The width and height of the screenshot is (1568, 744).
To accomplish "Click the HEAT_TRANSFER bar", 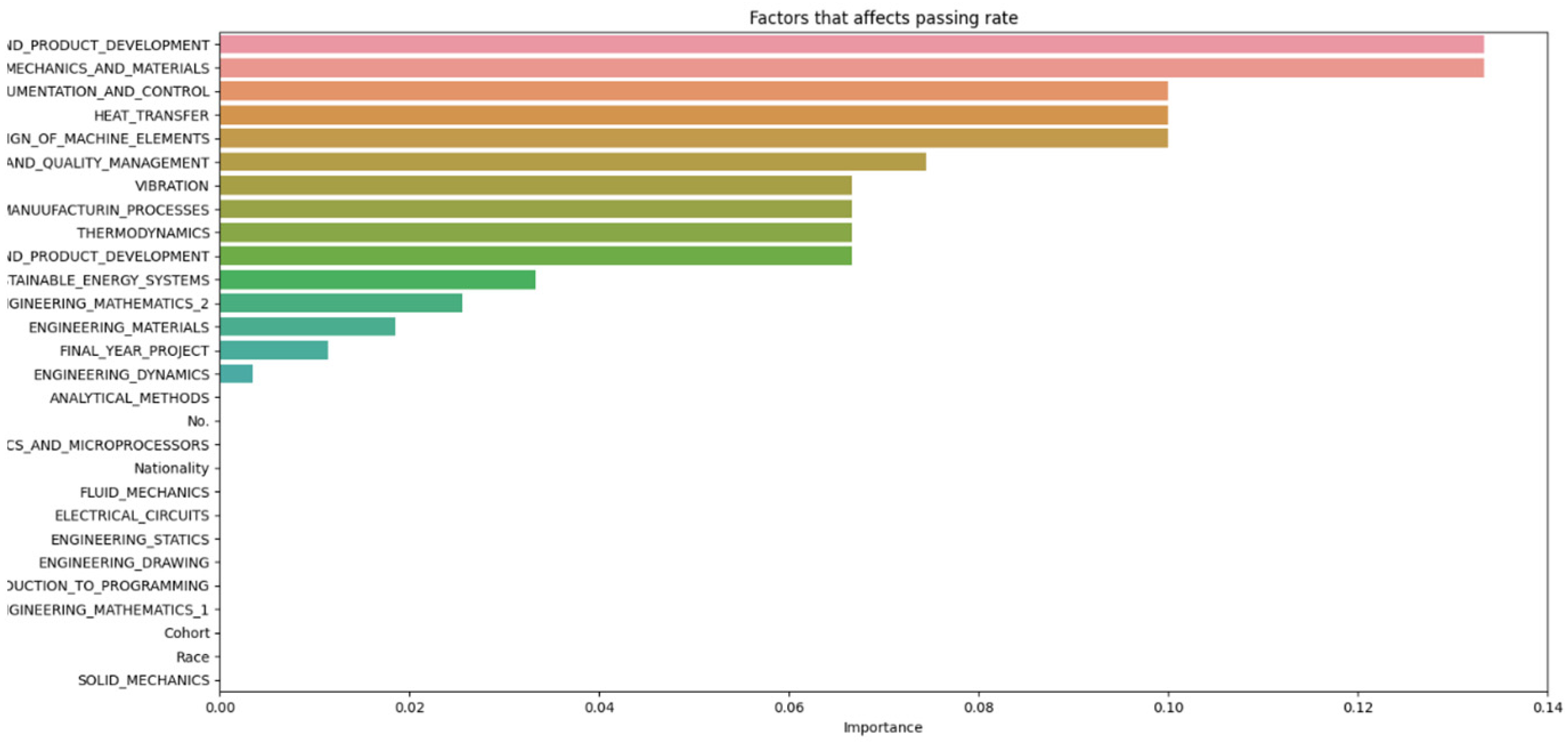I will pyautogui.click(x=693, y=115).
